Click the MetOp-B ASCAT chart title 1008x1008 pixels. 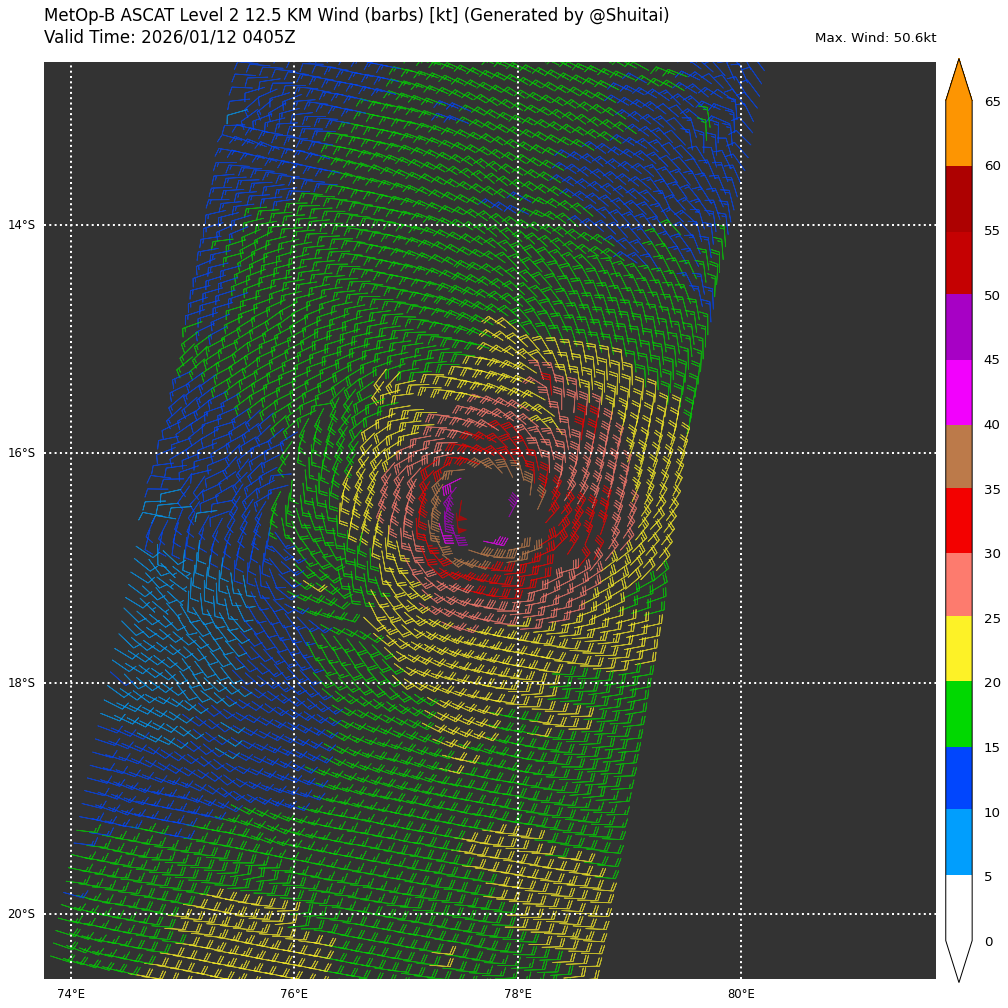[356, 16]
